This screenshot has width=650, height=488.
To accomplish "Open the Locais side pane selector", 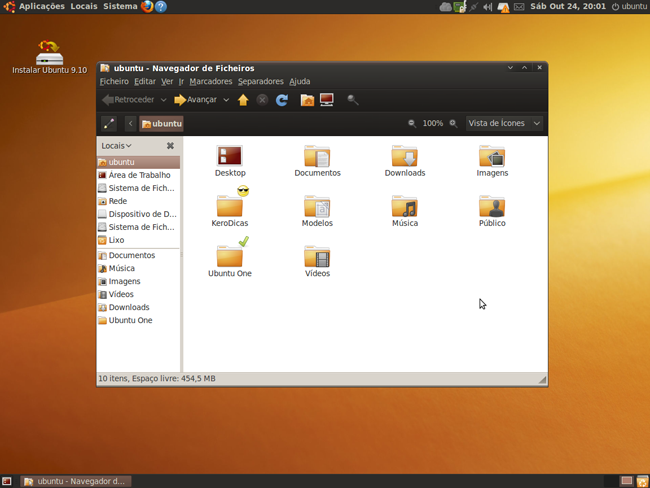I will tap(116, 146).
